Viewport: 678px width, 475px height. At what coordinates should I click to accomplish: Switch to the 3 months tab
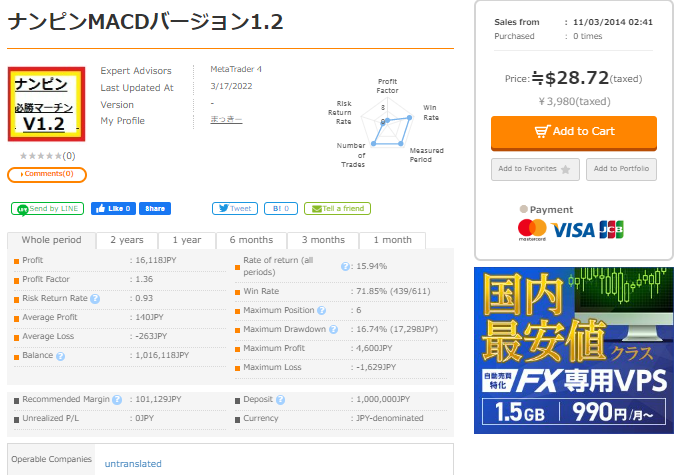click(323, 240)
